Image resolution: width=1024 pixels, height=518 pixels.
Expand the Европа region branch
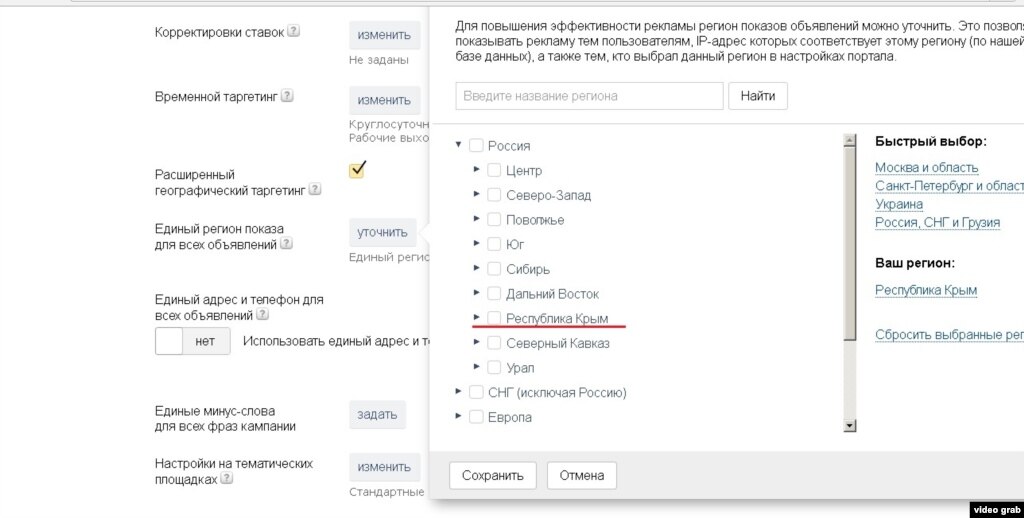point(458,416)
